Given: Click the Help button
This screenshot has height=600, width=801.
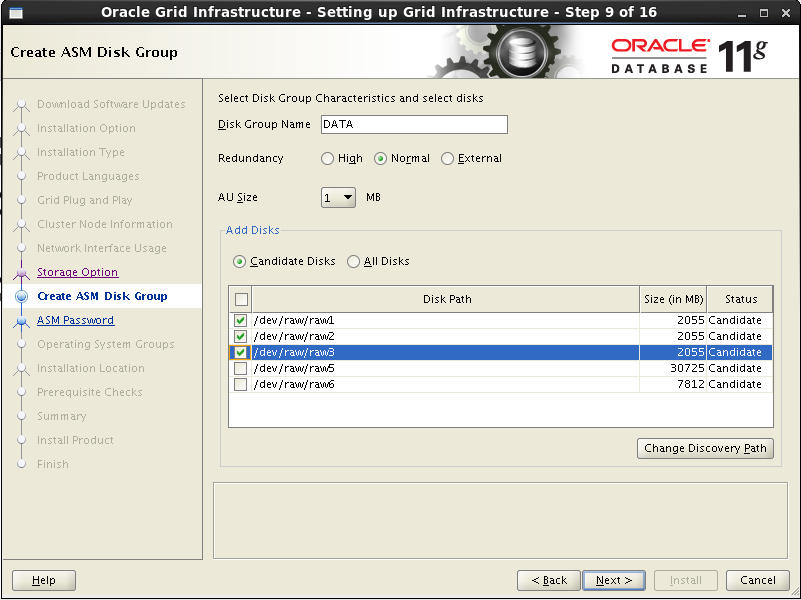Looking at the screenshot, I should [x=44, y=580].
